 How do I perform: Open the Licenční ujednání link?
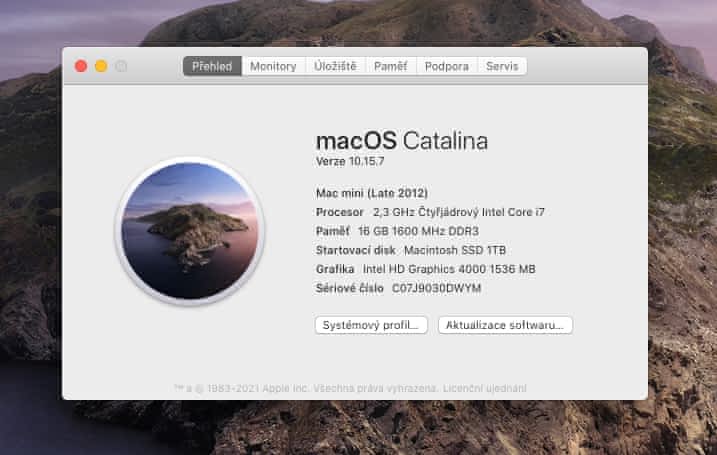[x=485, y=388]
